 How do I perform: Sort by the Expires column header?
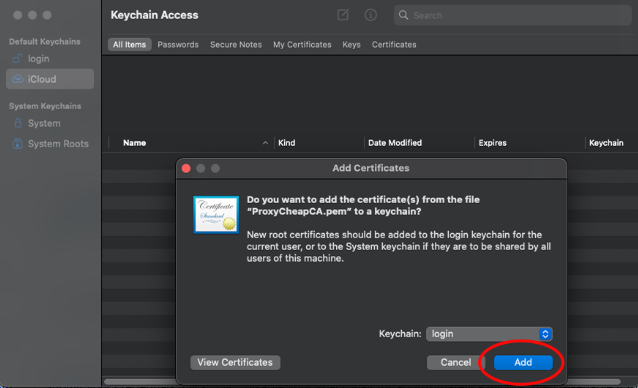tap(492, 143)
